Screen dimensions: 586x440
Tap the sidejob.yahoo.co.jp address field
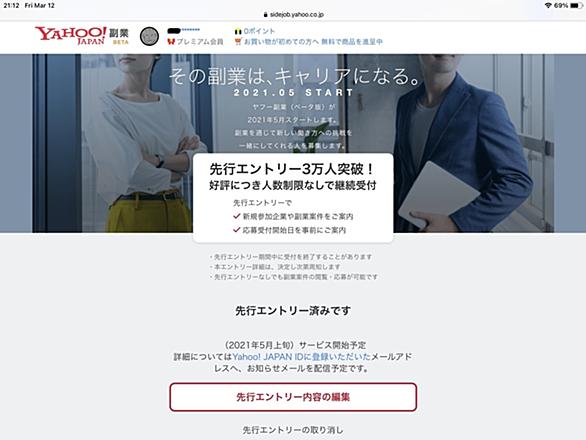click(x=293, y=15)
